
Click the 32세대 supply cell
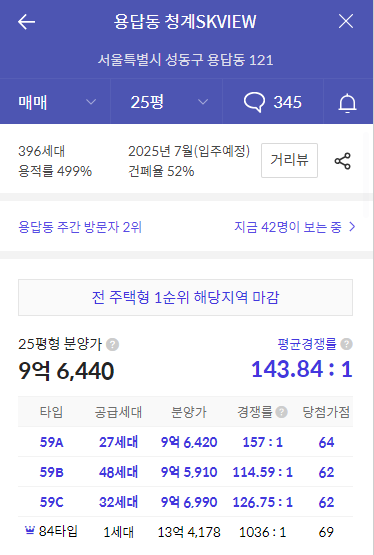(x=118, y=502)
